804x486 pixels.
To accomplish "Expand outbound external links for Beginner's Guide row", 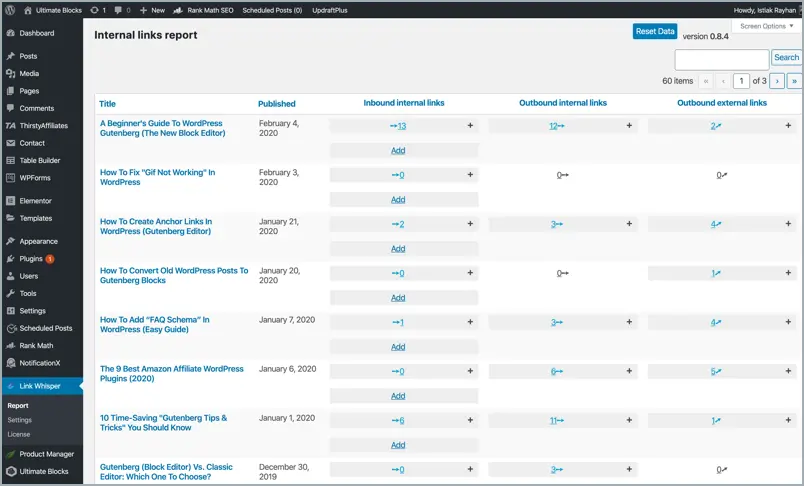I will click(788, 126).
